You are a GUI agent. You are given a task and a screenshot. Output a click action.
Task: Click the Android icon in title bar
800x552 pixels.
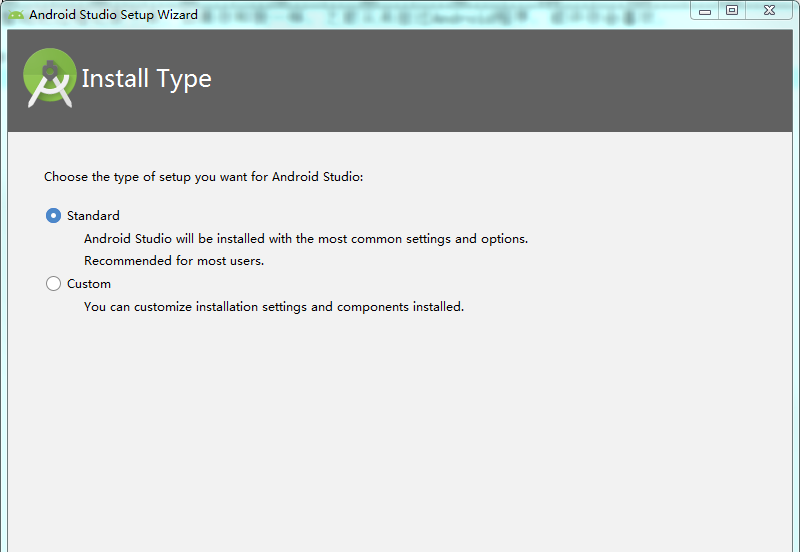[x=16, y=15]
